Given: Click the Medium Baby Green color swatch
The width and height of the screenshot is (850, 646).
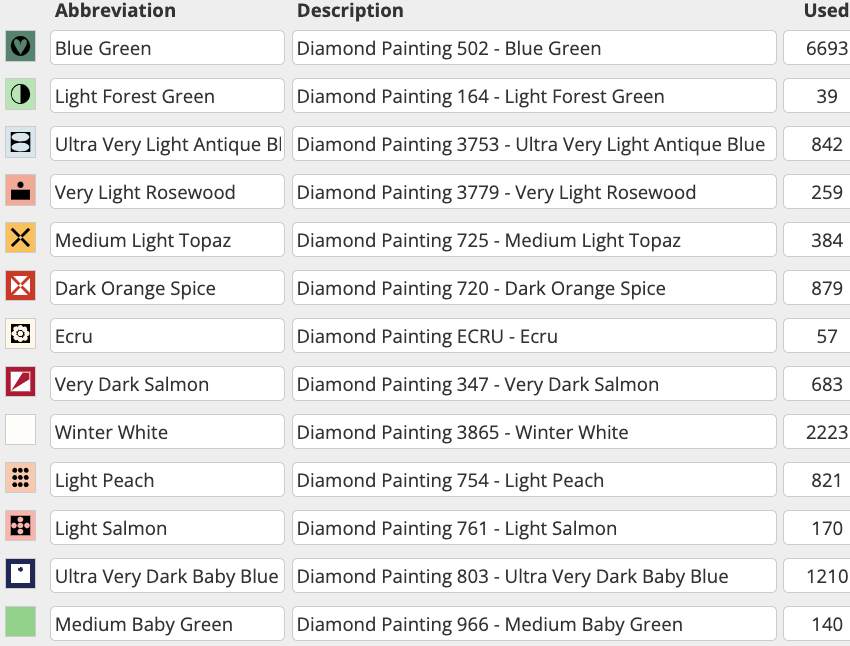Looking at the screenshot, I should click(20, 623).
